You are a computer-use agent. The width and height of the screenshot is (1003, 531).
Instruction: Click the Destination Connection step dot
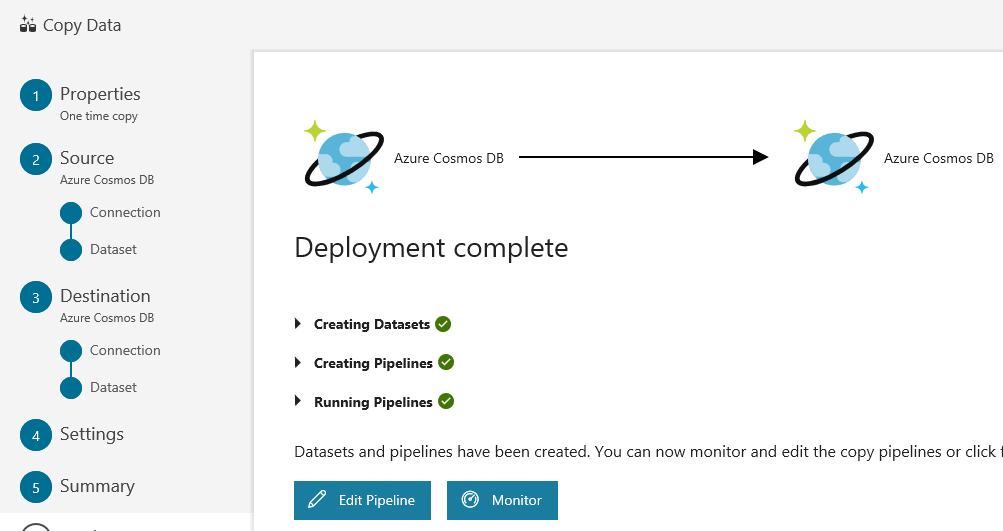[x=71, y=351]
